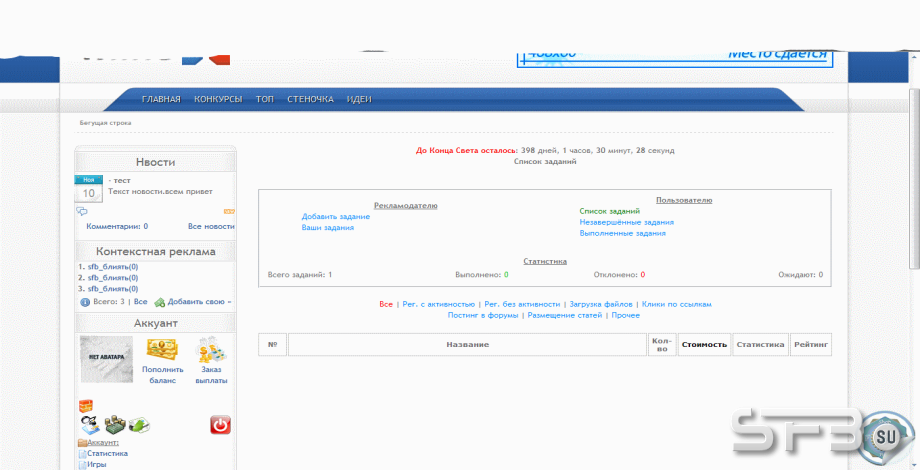The height and width of the screenshot is (470, 920).
Task: Click the Добавить задание link
Action: [x=336, y=217]
